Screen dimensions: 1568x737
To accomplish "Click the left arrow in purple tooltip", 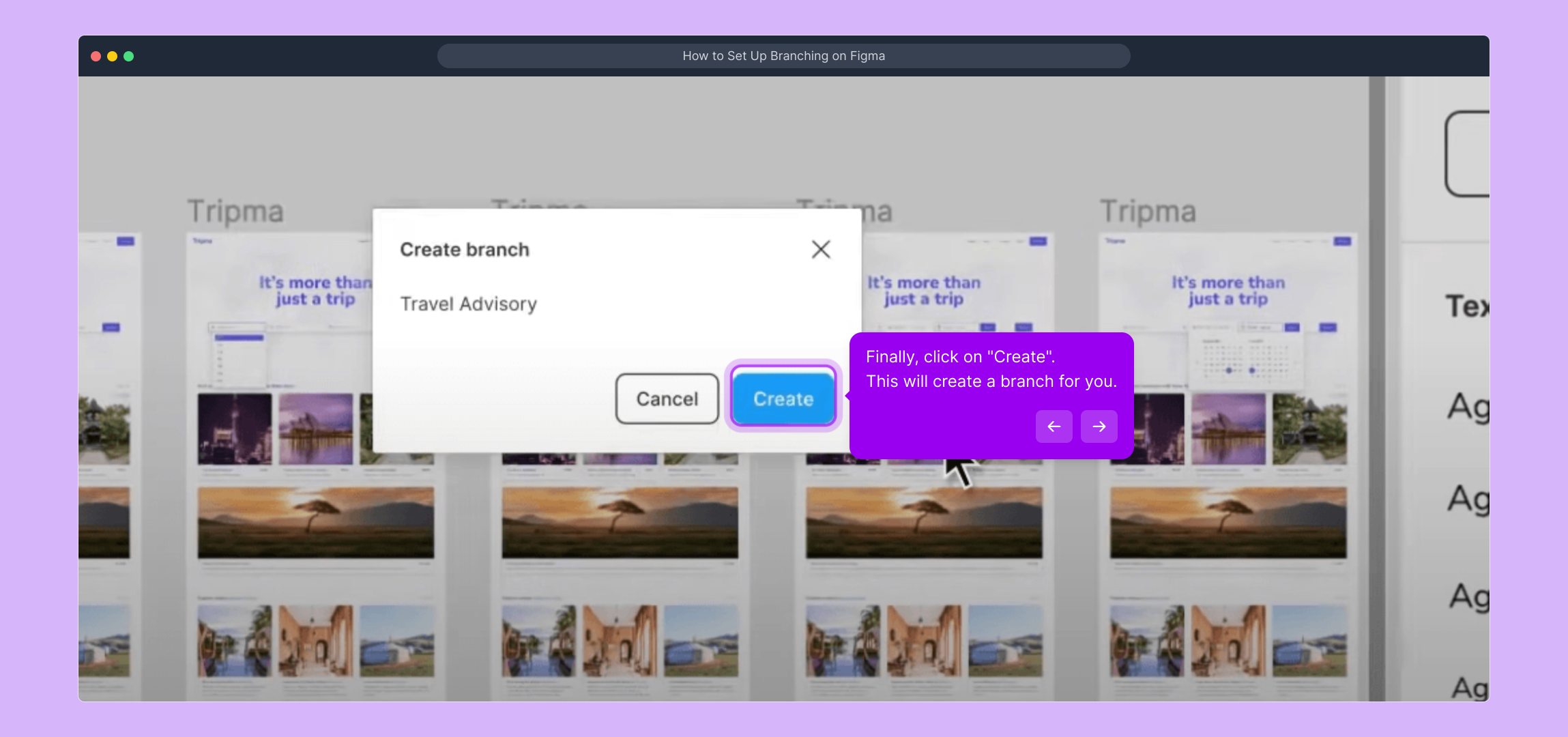I will click(1054, 427).
